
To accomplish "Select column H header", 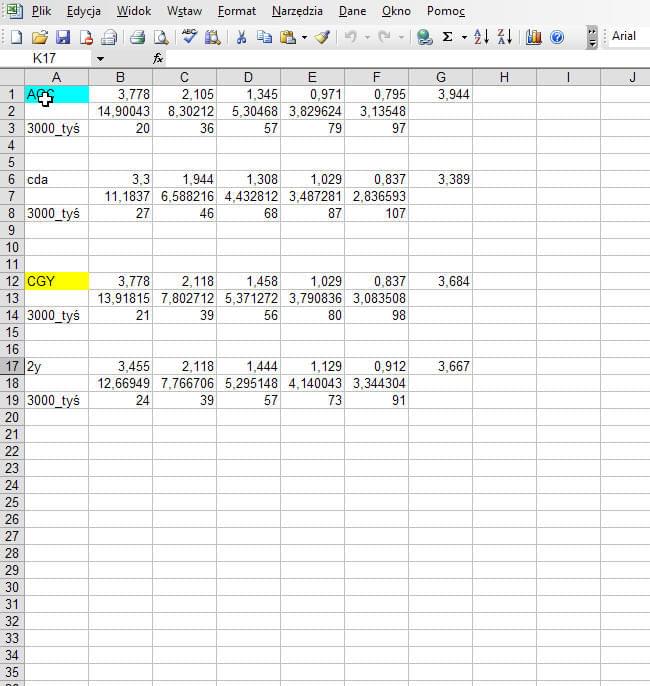I will [504, 77].
